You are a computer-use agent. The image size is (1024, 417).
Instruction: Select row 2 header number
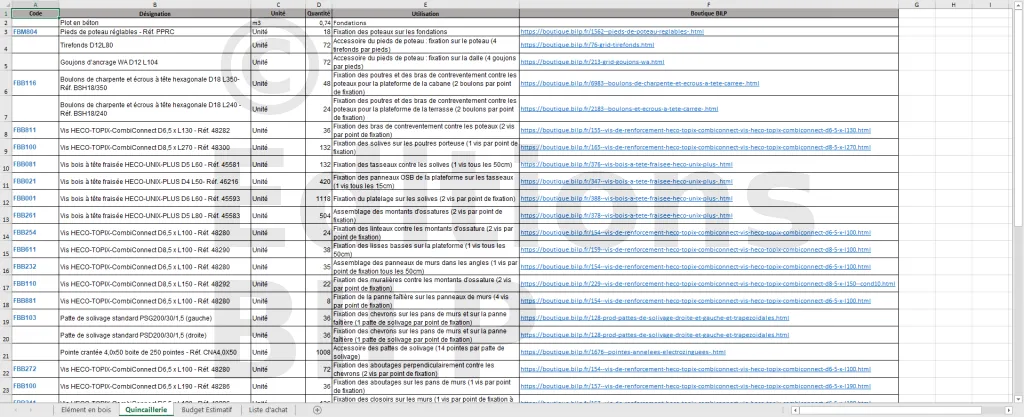5,22
